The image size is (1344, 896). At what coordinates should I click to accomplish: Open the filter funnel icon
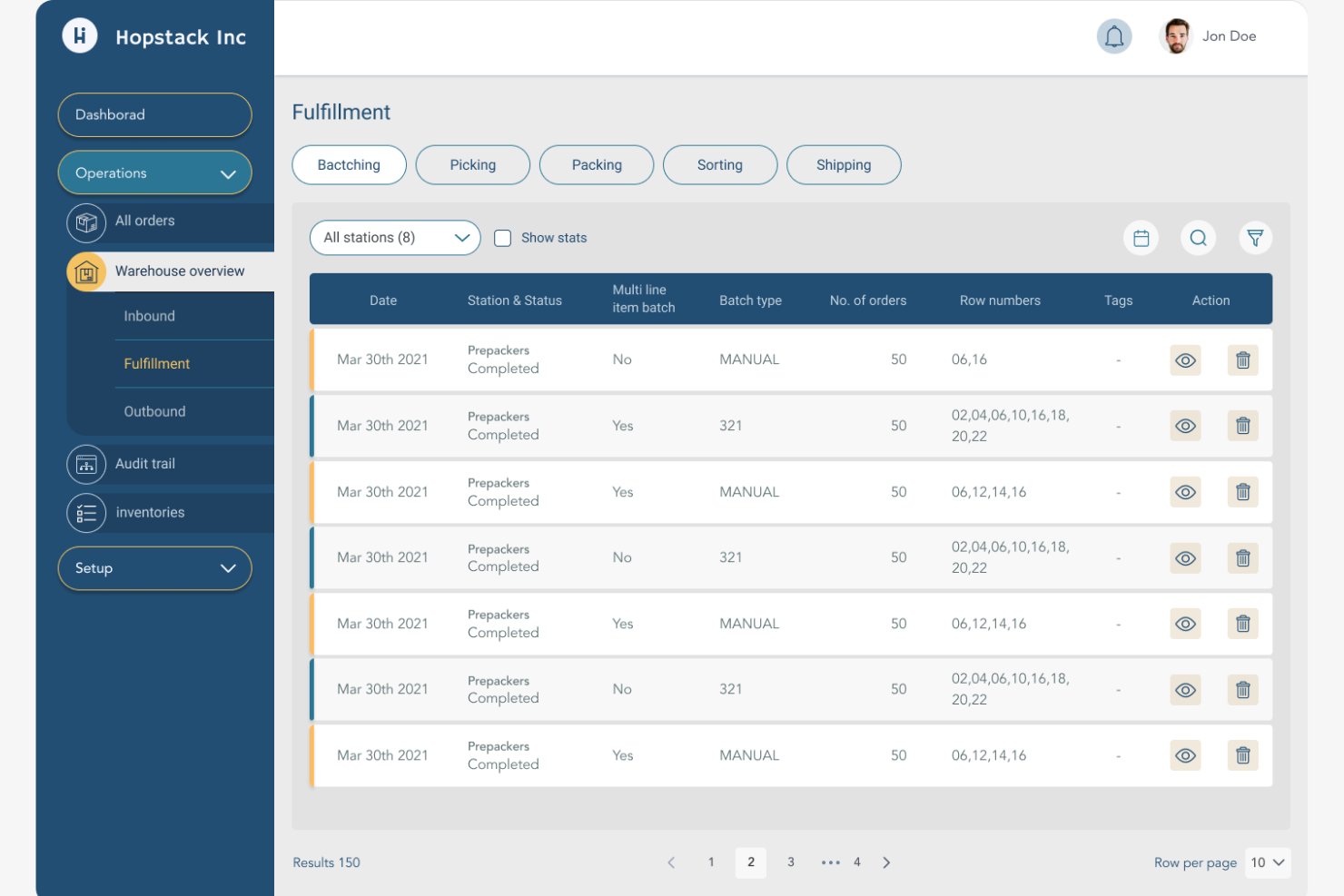[1256, 237]
